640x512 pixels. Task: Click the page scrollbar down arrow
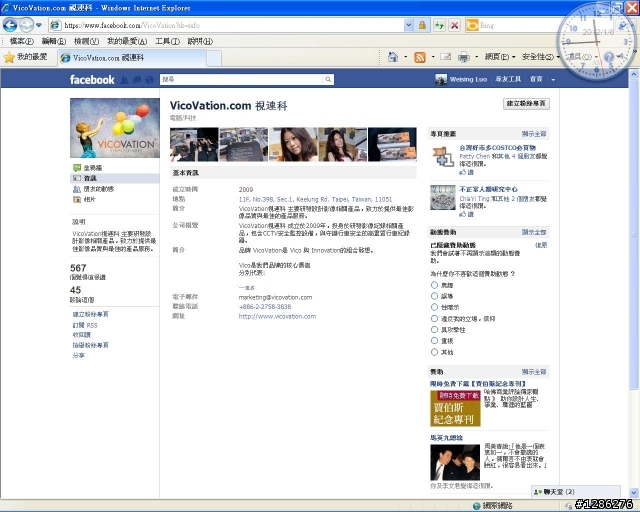(x=633, y=493)
